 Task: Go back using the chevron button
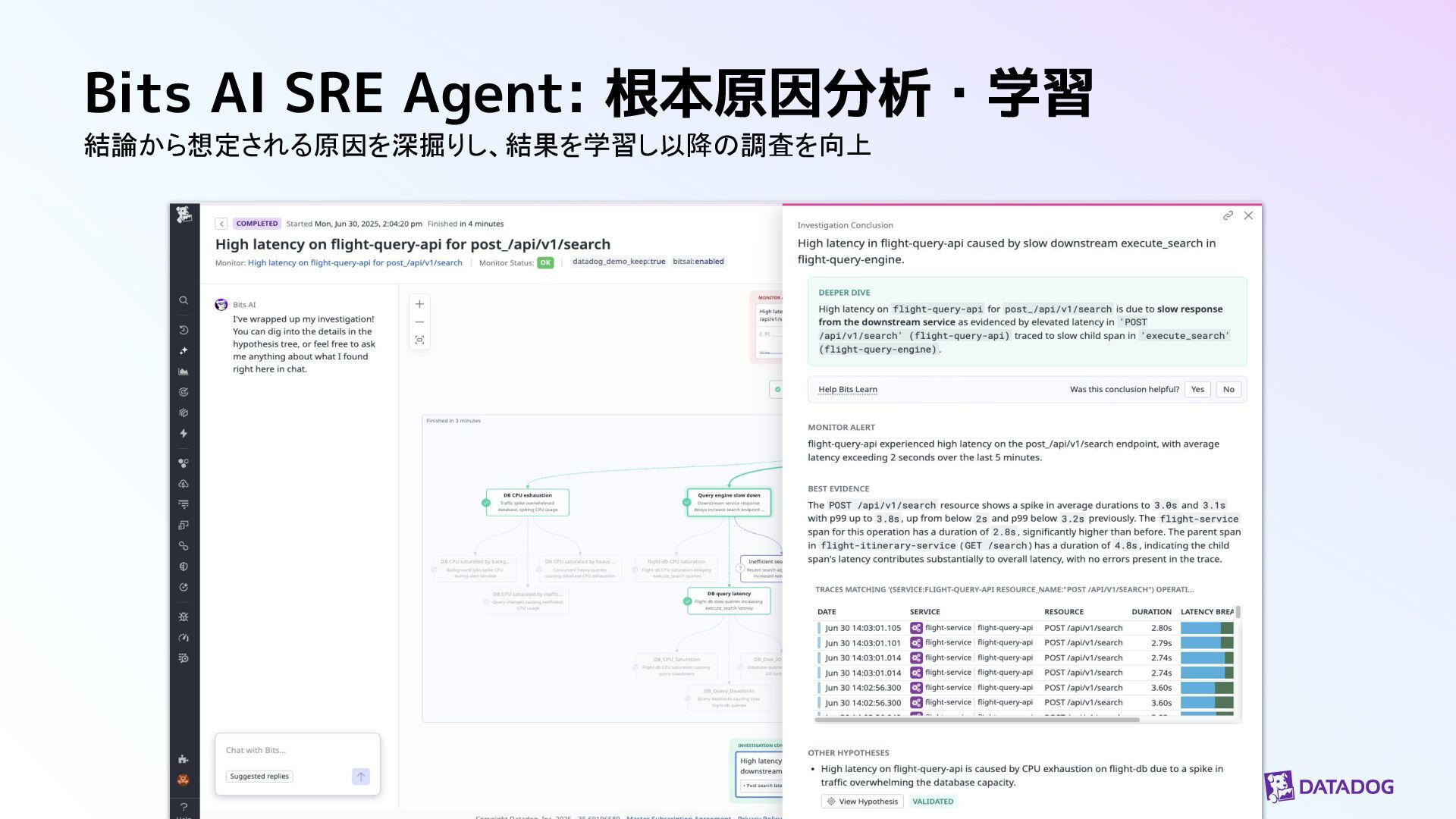(221, 224)
